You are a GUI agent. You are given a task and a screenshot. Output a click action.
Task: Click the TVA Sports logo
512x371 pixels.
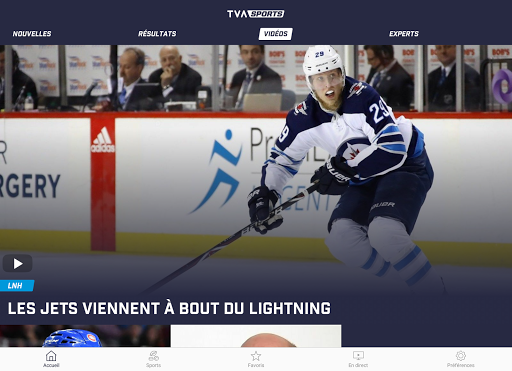coord(256,14)
